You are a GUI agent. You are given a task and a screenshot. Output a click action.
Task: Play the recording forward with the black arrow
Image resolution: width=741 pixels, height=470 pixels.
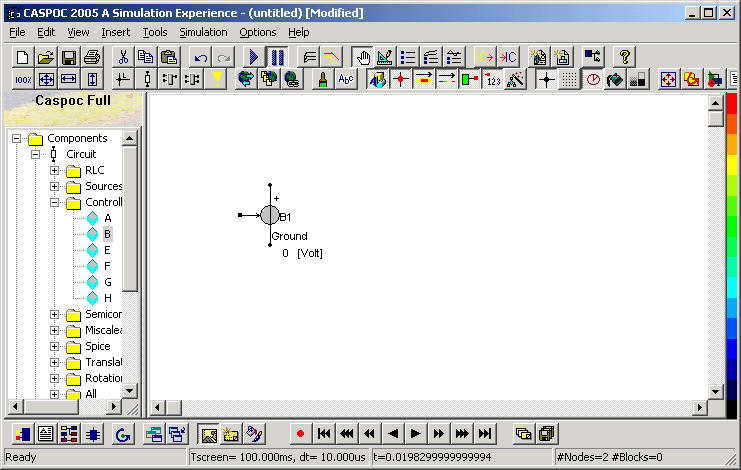click(x=415, y=434)
